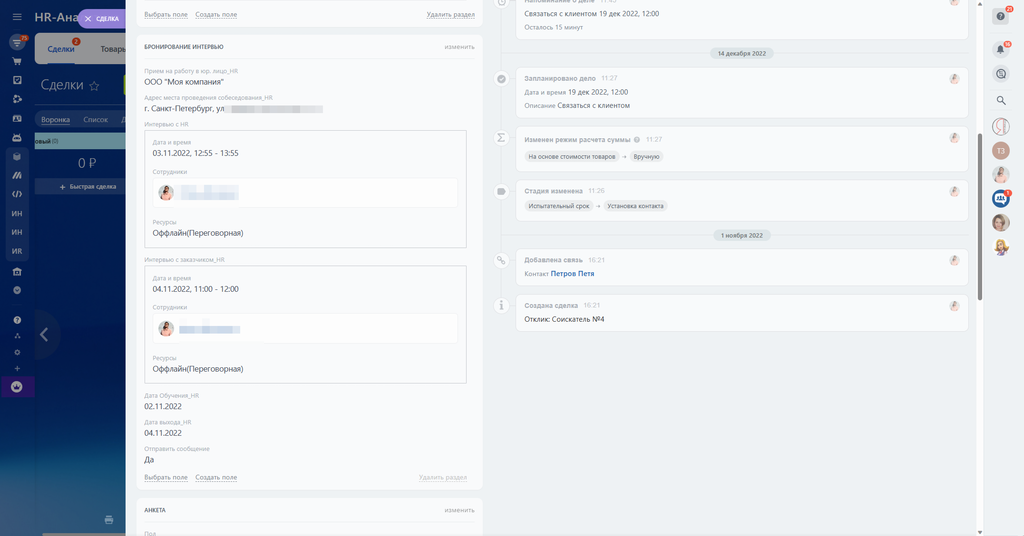Click the Вручную chip in timeline
This screenshot has width=1024, height=536.
(646, 157)
